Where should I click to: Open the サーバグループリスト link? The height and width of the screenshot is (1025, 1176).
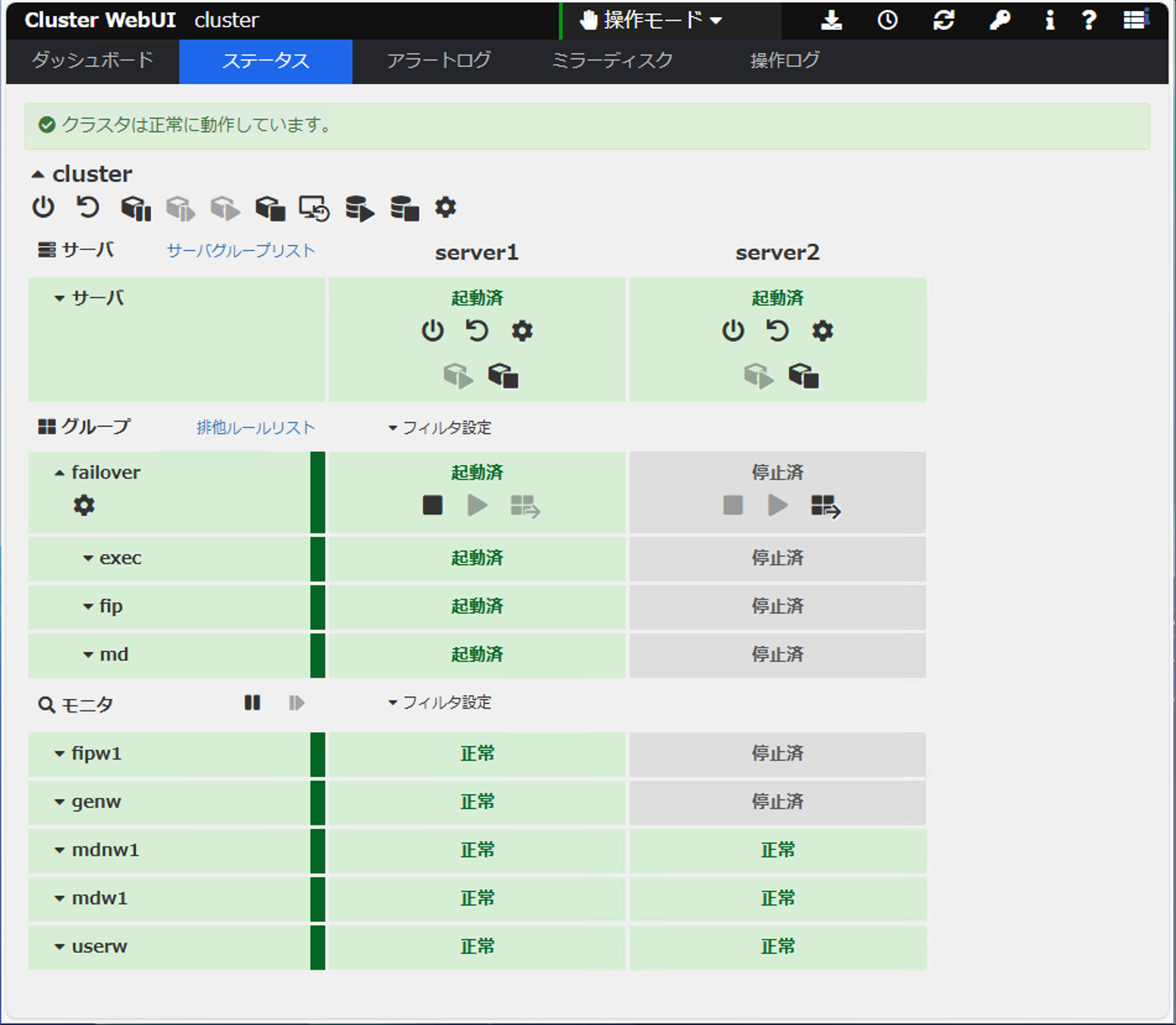[x=241, y=250]
